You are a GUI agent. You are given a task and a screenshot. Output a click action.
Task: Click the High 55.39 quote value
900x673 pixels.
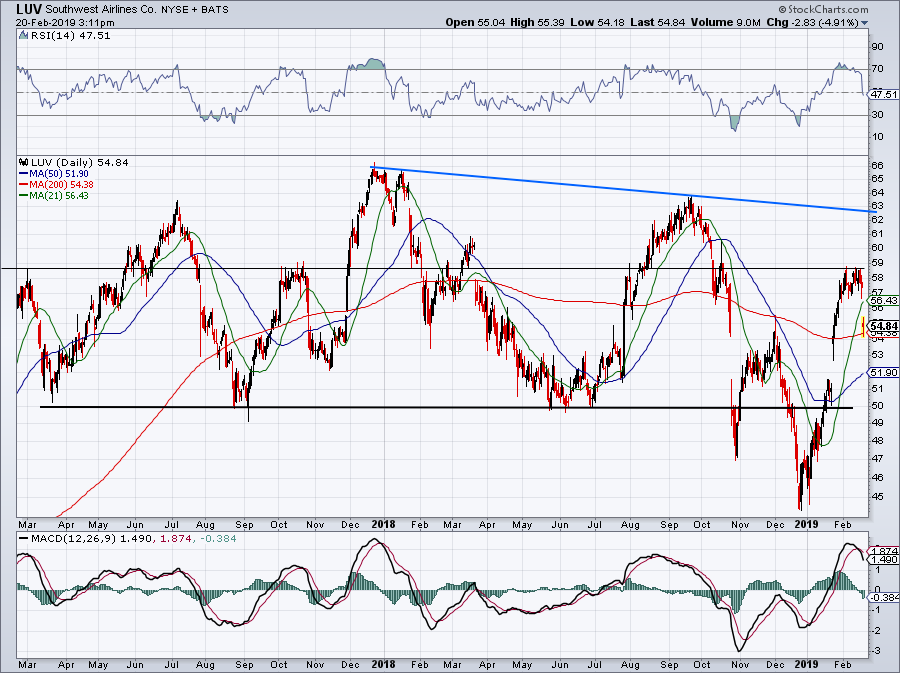coord(538,22)
